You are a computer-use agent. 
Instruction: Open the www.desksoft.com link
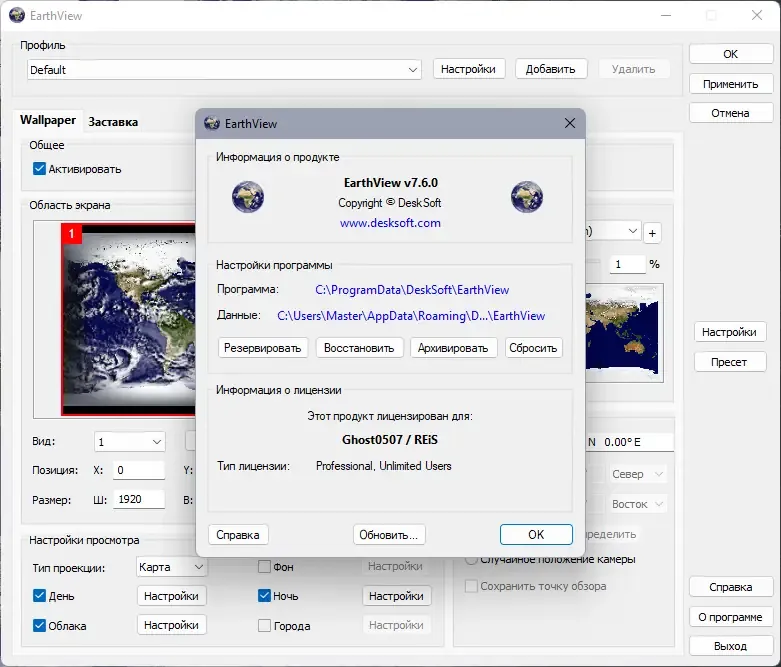pyautogui.click(x=390, y=223)
